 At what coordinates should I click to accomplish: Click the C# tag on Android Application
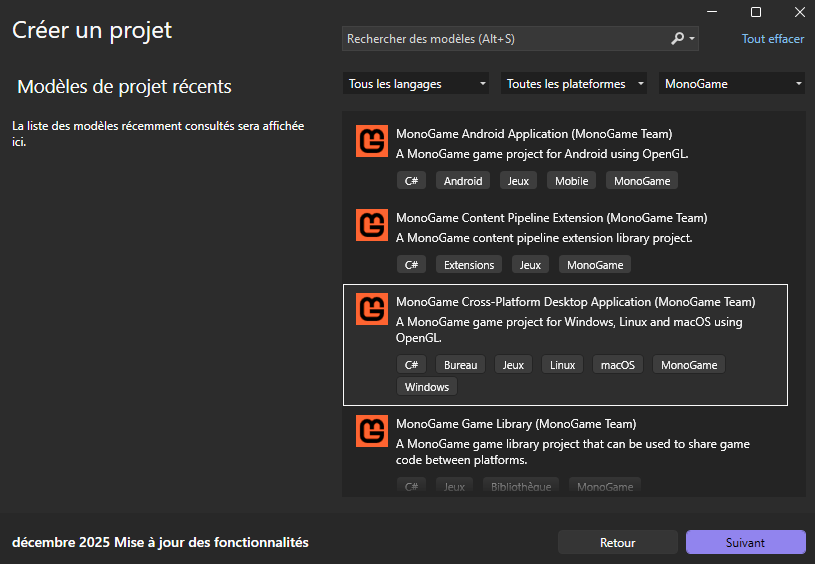[x=411, y=181]
